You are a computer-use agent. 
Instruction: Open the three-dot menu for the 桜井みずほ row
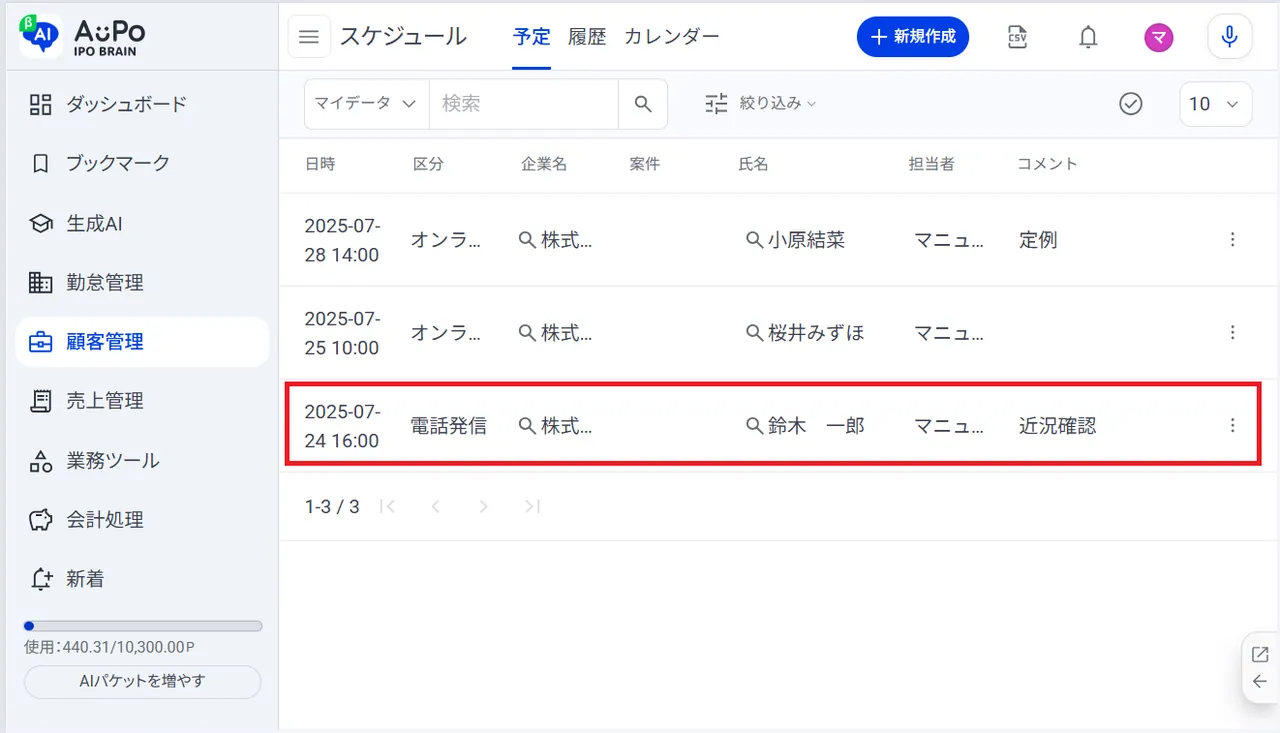tap(1232, 333)
